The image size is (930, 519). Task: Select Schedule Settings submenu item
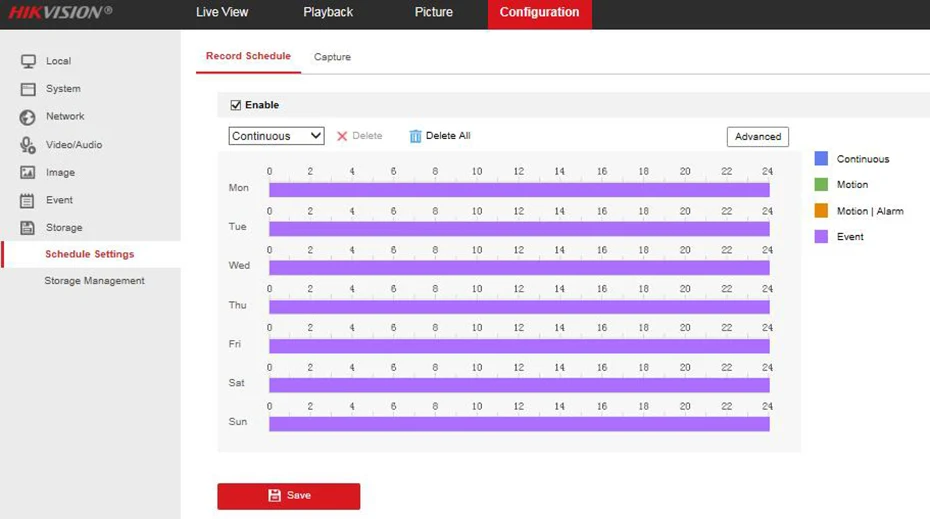[90, 254]
